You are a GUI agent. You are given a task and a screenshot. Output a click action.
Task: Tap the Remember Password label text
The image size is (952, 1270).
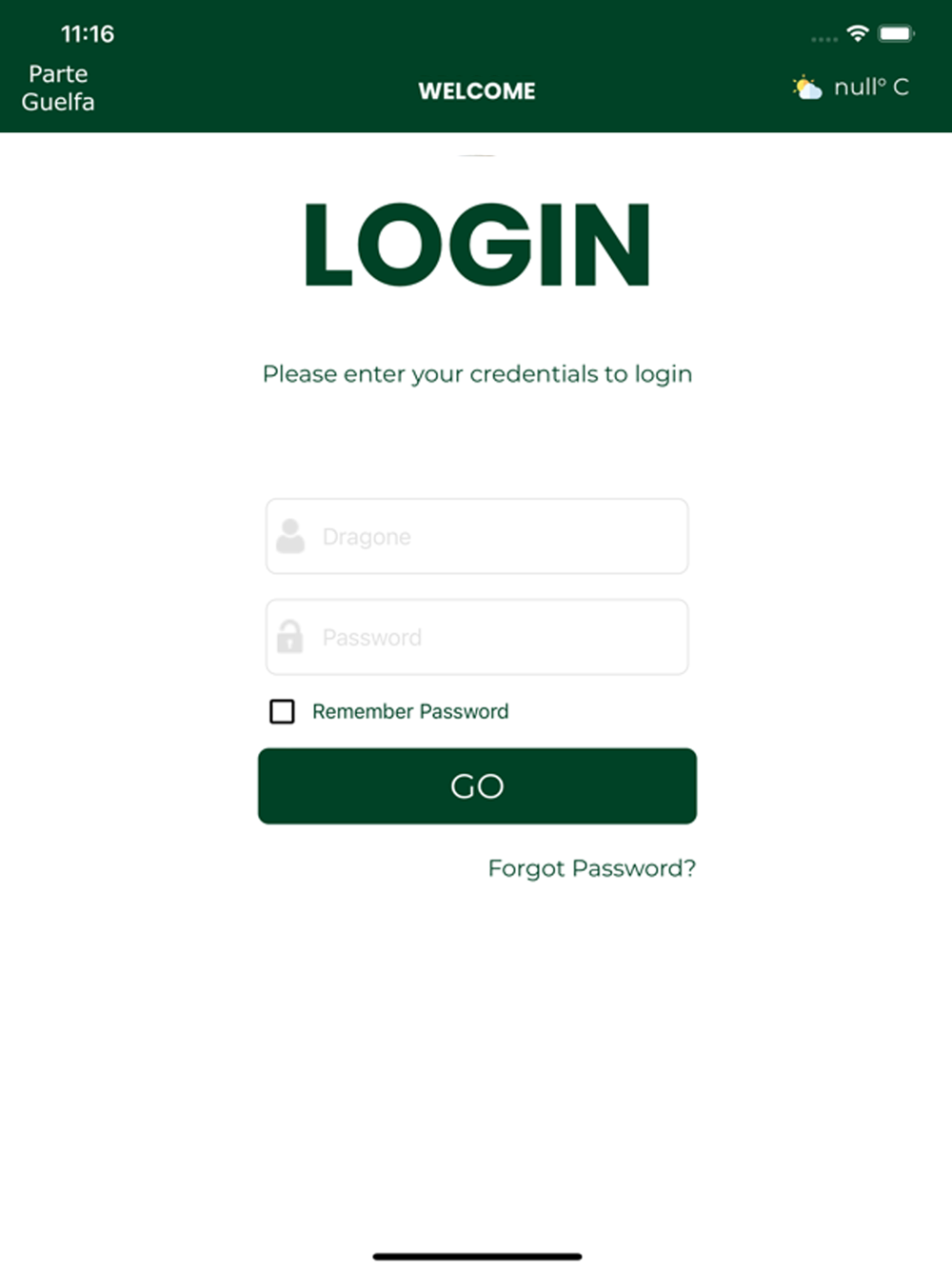coord(410,711)
